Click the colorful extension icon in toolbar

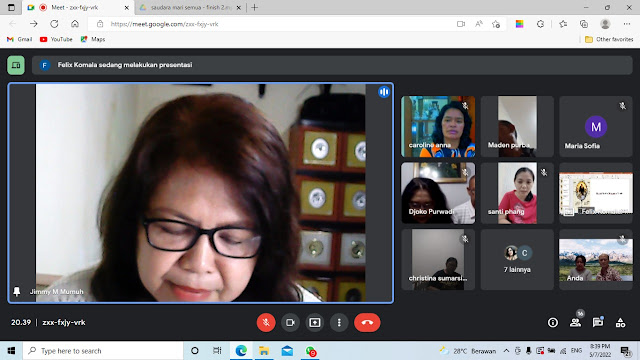pos(519,24)
